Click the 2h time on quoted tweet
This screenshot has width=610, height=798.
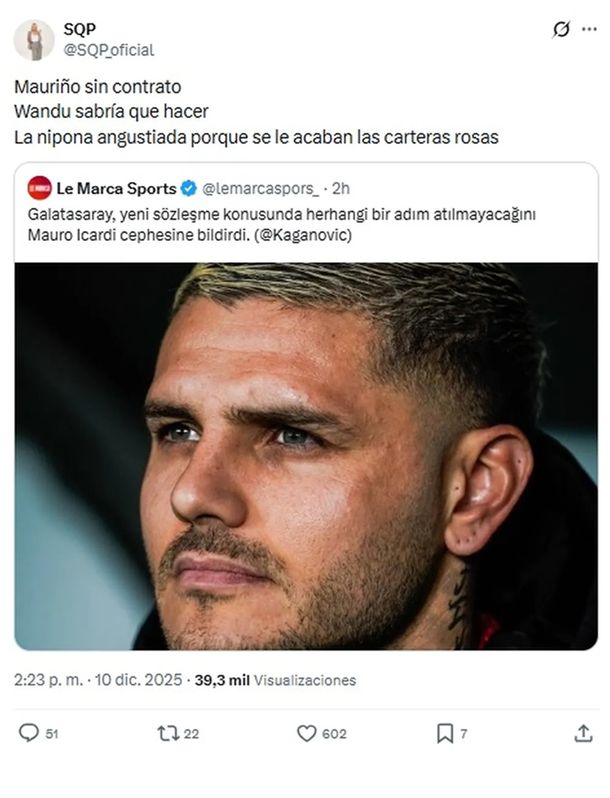click(341, 188)
